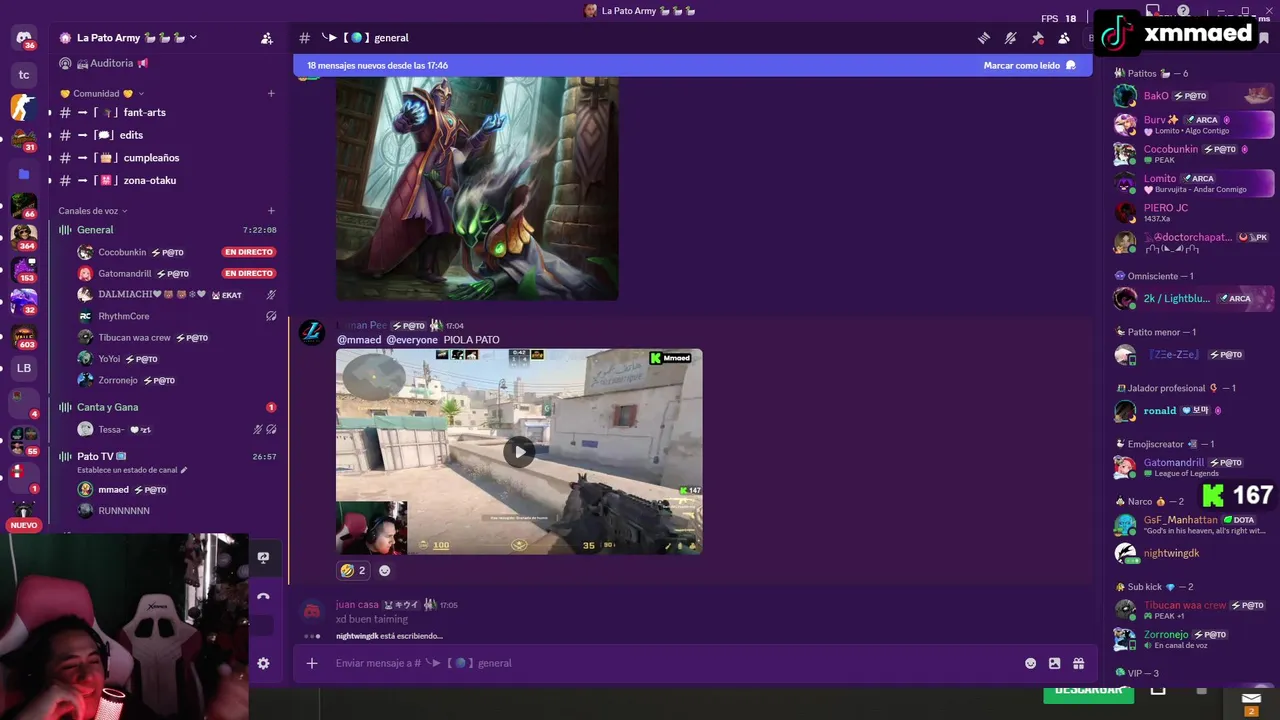Click the new messages banner text

[x=377, y=66]
